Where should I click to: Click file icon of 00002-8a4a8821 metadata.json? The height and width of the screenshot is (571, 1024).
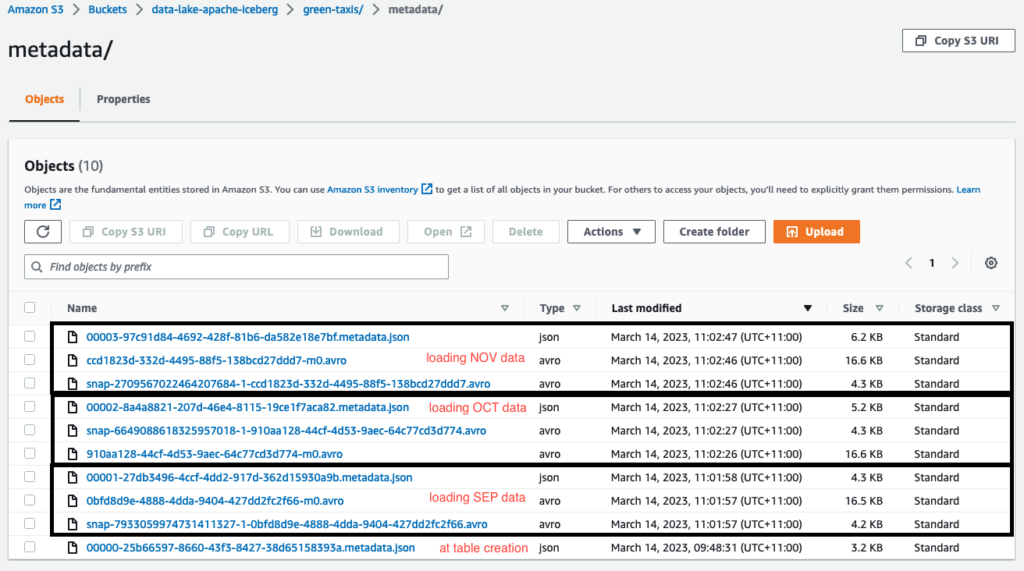click(x=72, y=407)
